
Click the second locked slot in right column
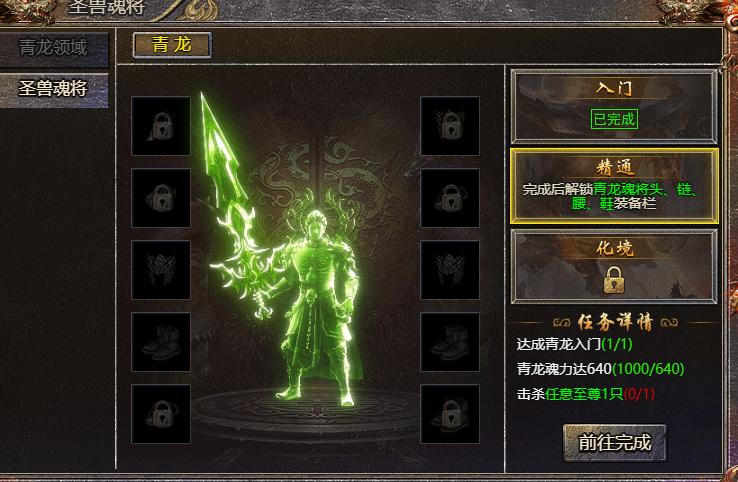(450, 198)
